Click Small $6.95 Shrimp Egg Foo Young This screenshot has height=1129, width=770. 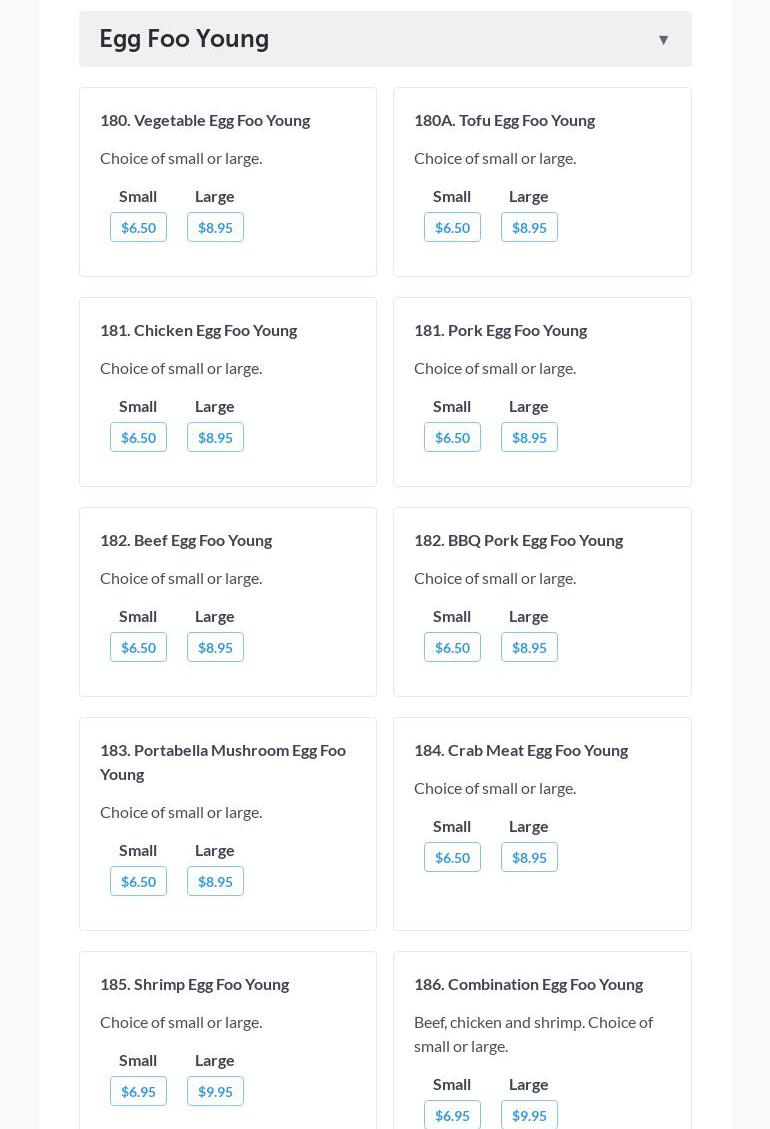coord(138,1091)
